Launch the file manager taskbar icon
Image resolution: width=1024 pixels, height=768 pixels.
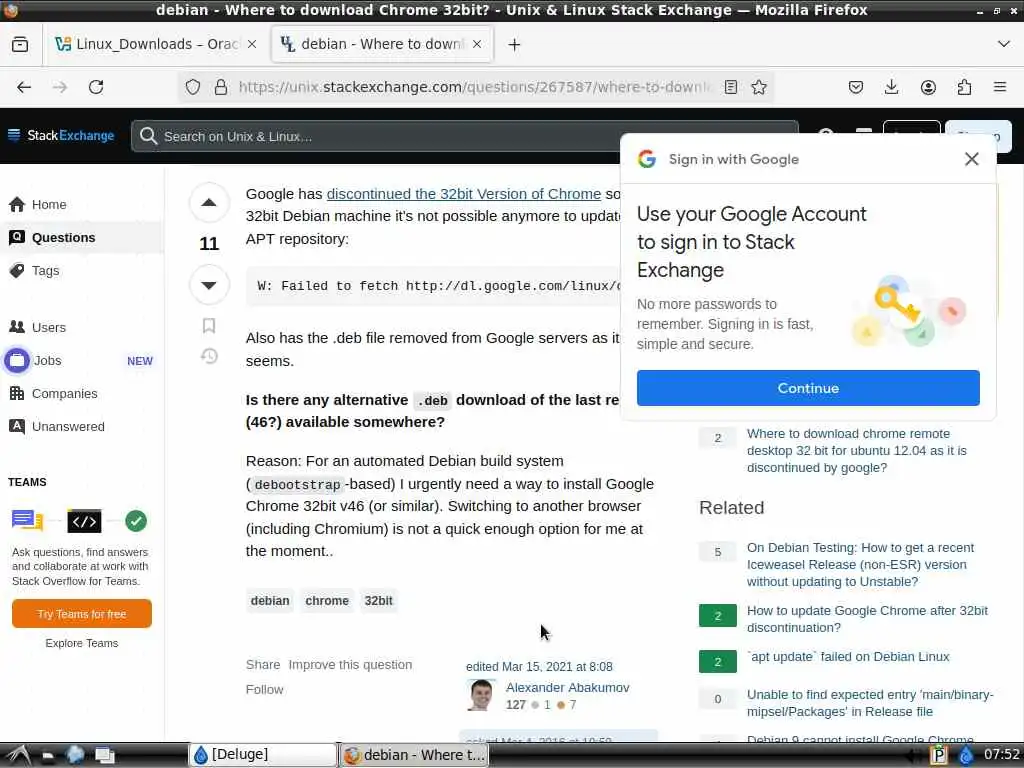coord(48,756)
